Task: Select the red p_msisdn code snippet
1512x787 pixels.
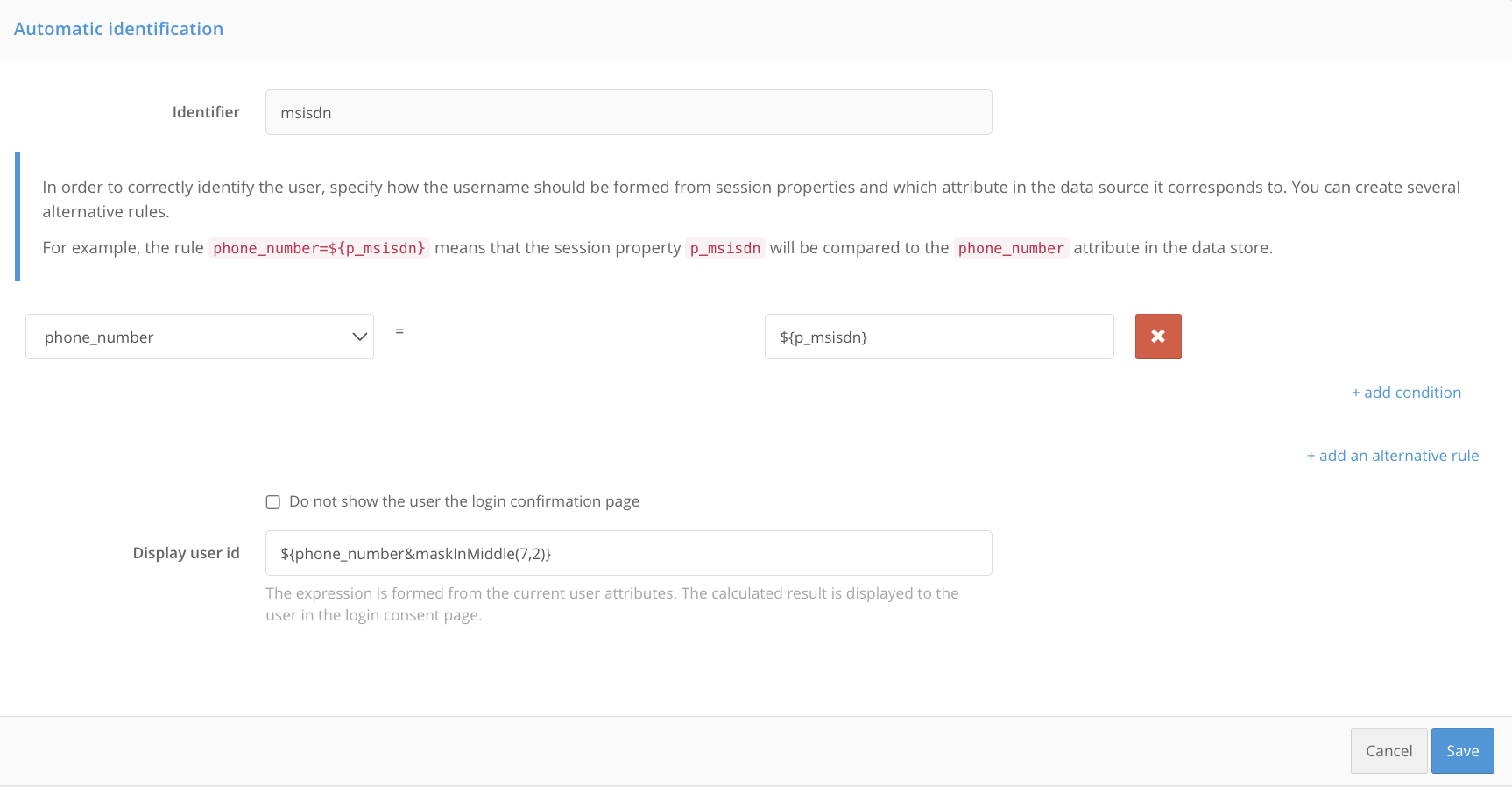Action: (725, 248)
